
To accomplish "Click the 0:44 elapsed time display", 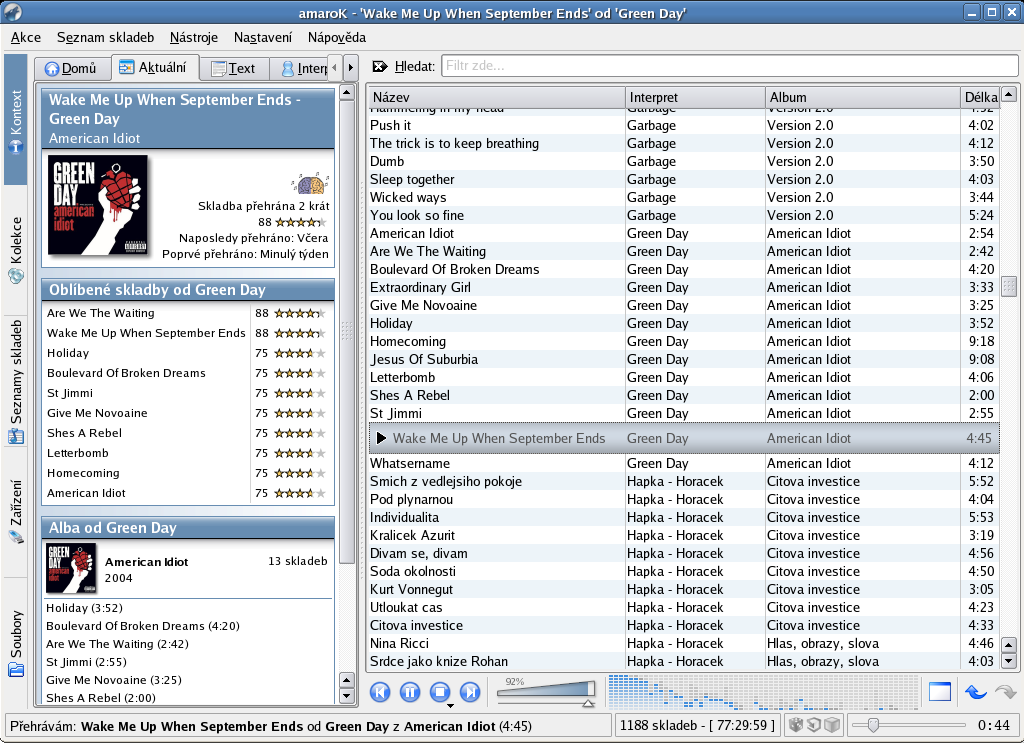I will [x=994, y=725].
